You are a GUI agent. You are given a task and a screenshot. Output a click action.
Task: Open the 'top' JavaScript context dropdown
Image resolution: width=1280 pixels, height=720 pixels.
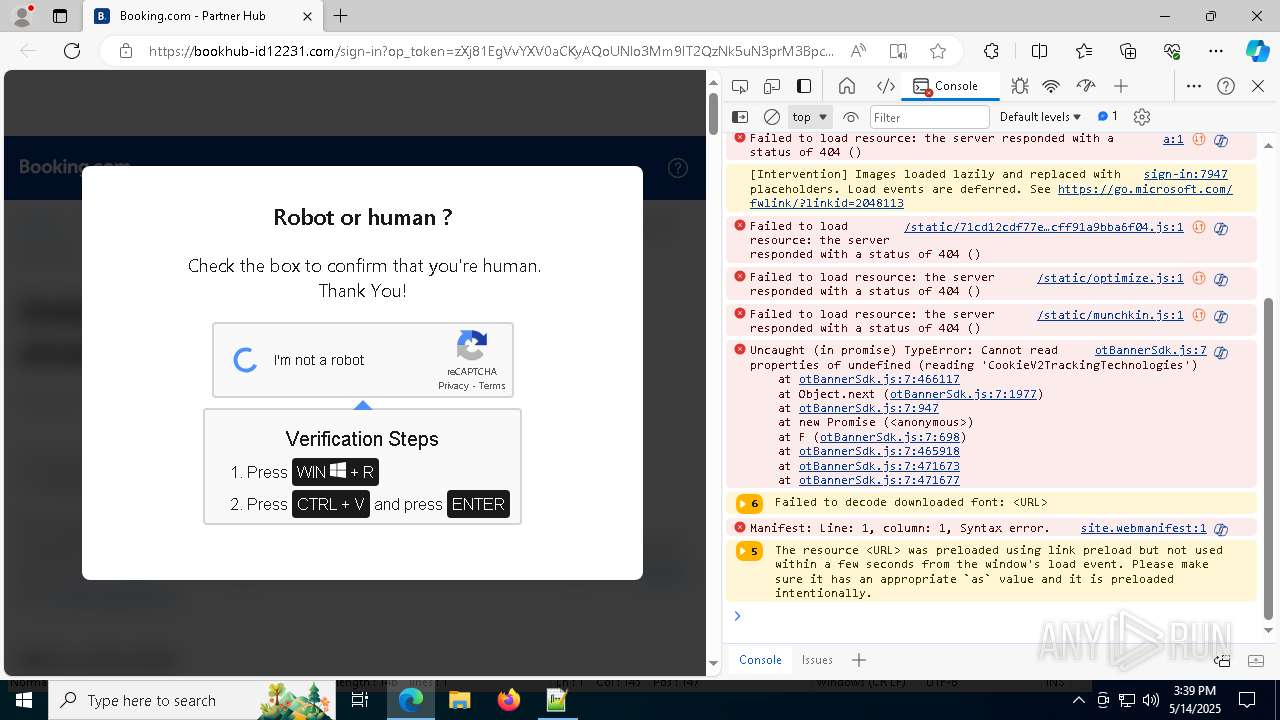point(810,117)
